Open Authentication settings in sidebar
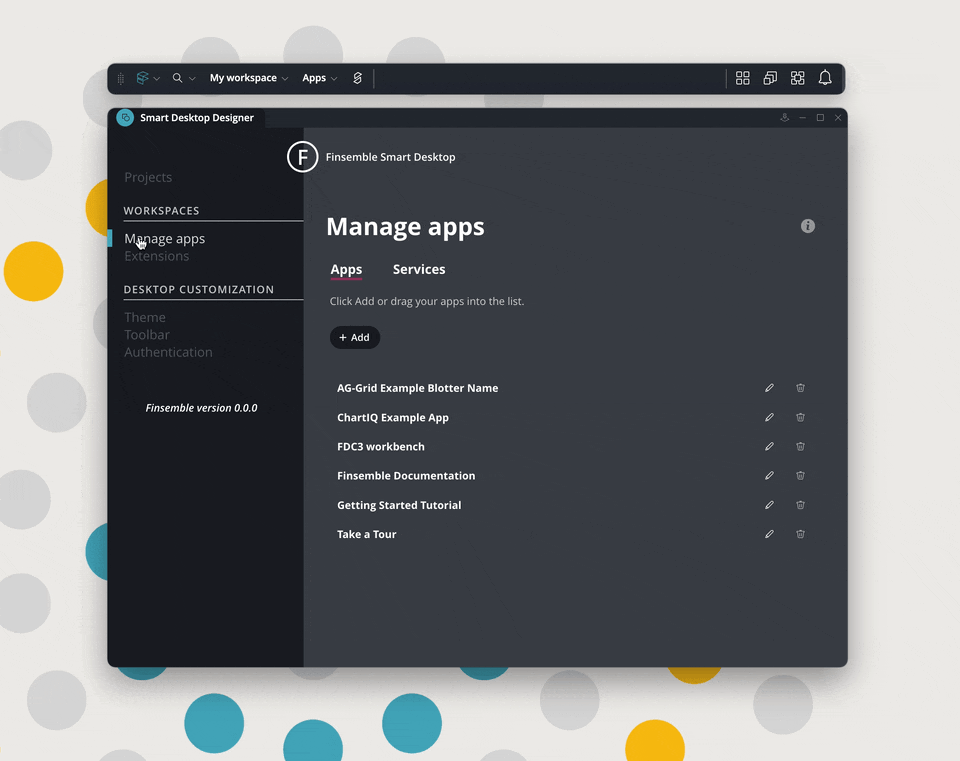 click(168, 352)
